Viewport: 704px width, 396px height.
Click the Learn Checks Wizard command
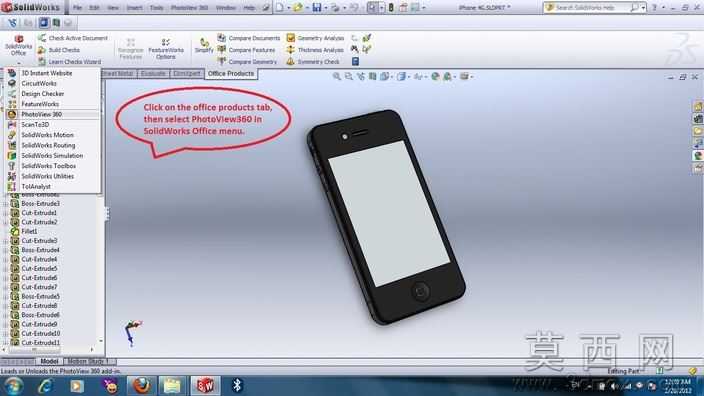pos(70,62)
